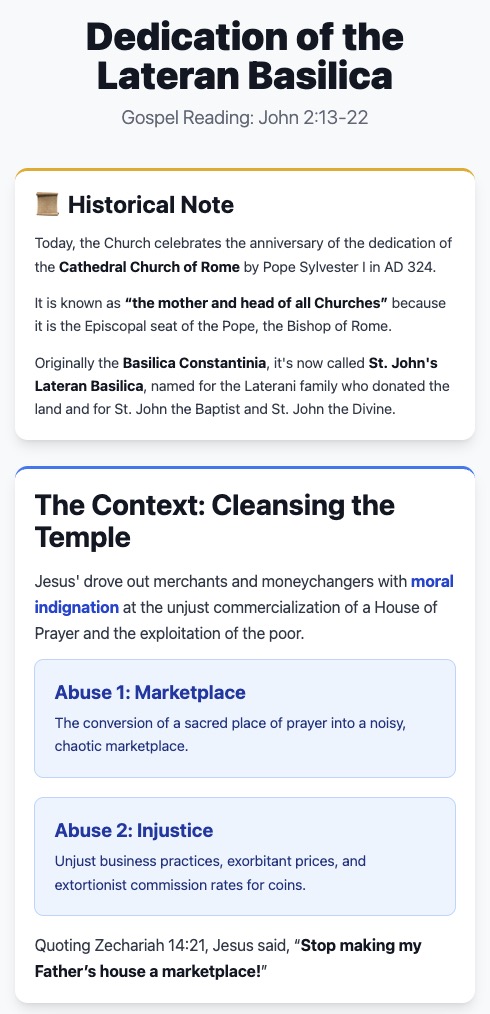Click the extortionist commission rates description
Screen dimensions: 490x1014
pyautogui.click(x=210, y=872)
